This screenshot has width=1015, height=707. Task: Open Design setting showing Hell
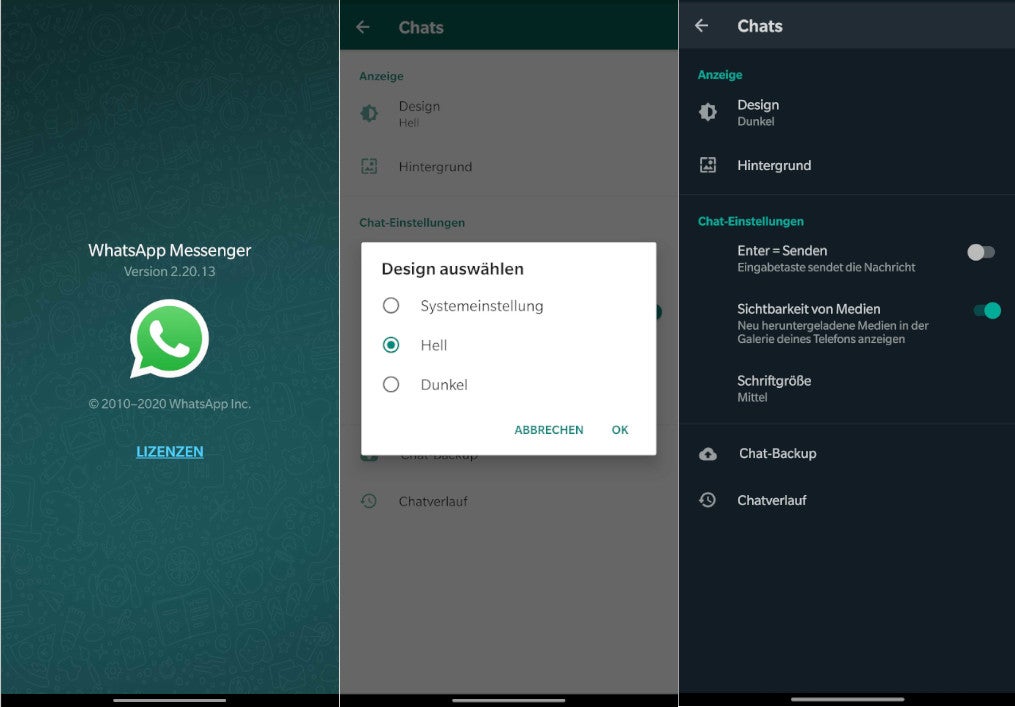click(509, 113)
